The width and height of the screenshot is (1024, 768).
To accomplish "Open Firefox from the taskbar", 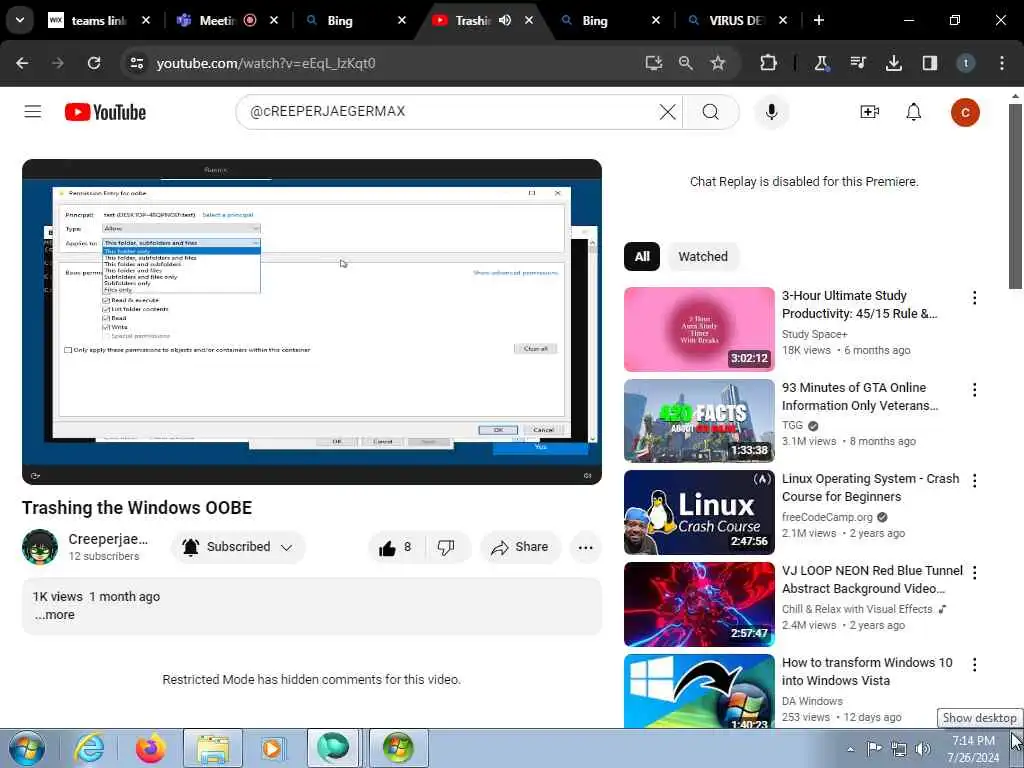I will pos(151,748).
